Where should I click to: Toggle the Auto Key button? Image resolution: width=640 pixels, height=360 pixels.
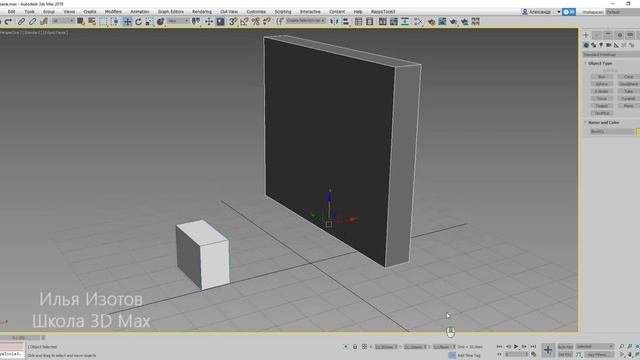tap(565, 347)
